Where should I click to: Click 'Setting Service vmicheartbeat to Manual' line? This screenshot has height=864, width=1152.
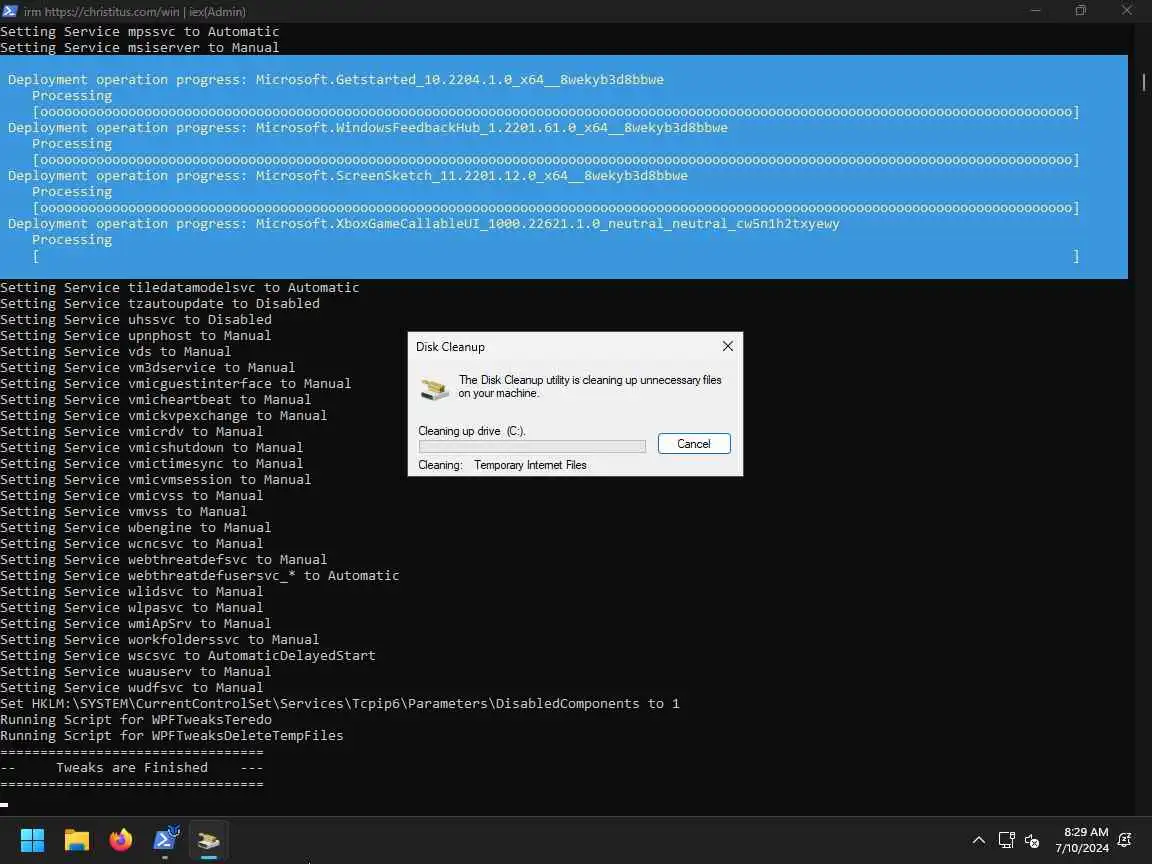coord(156,400)
